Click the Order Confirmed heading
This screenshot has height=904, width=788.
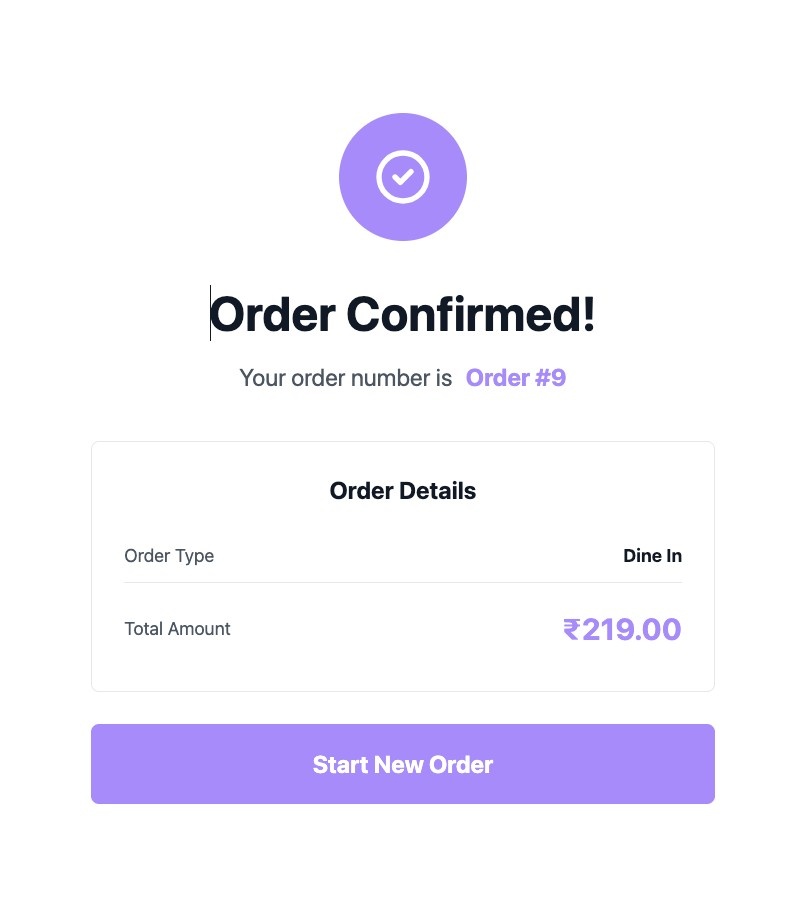pos(403,313)
